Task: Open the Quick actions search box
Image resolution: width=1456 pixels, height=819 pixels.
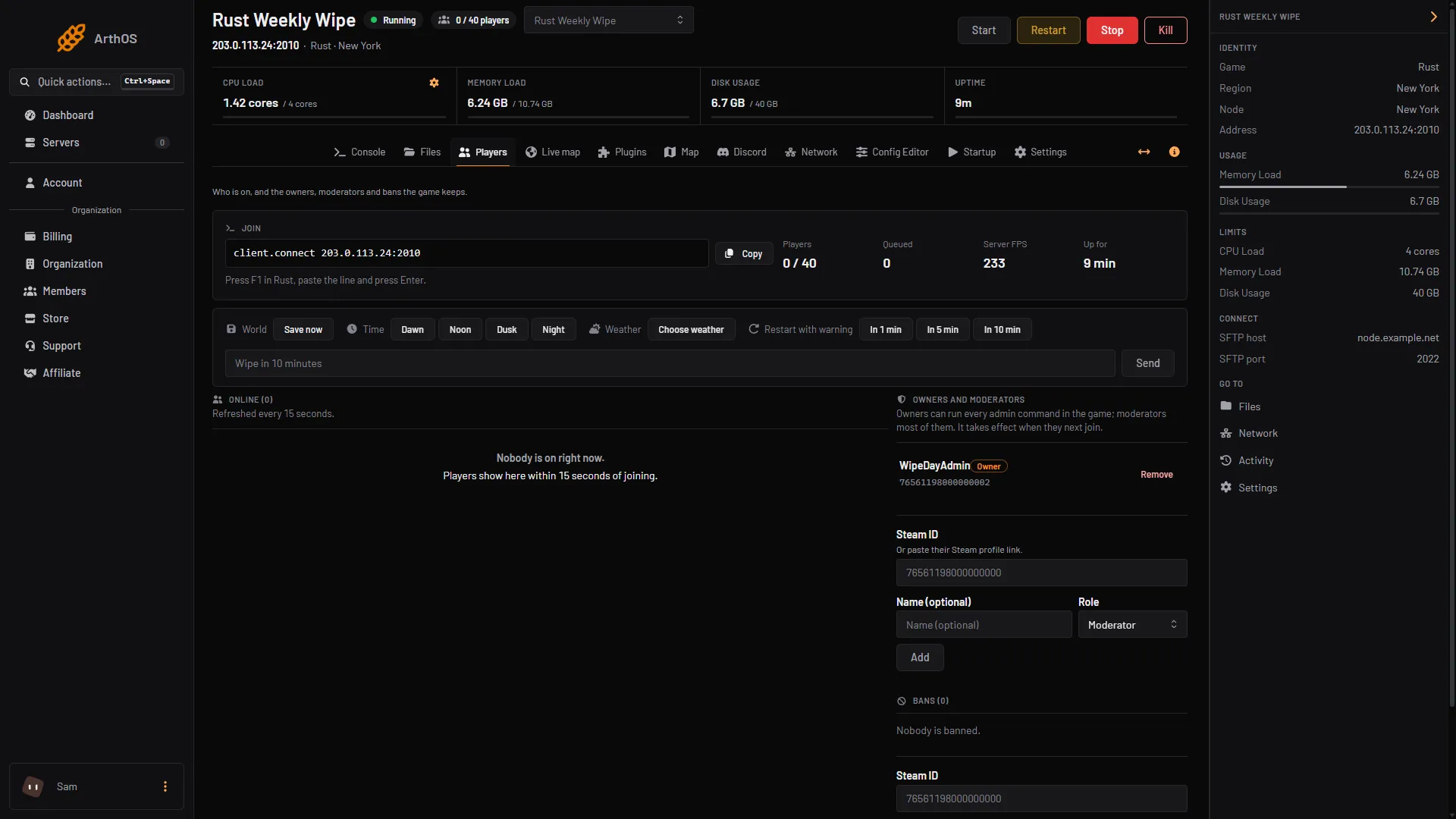Action: 96,82
